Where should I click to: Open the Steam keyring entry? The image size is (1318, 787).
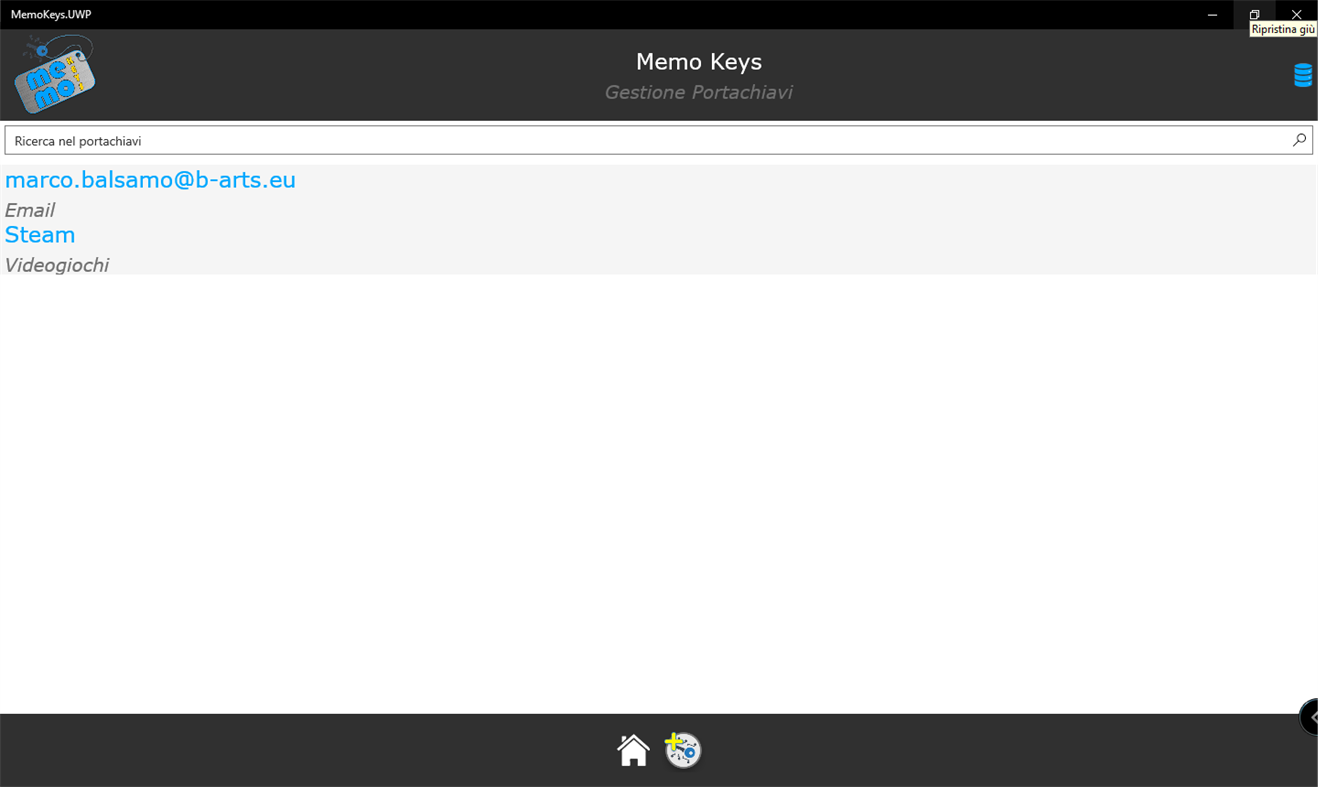[40, 234]
